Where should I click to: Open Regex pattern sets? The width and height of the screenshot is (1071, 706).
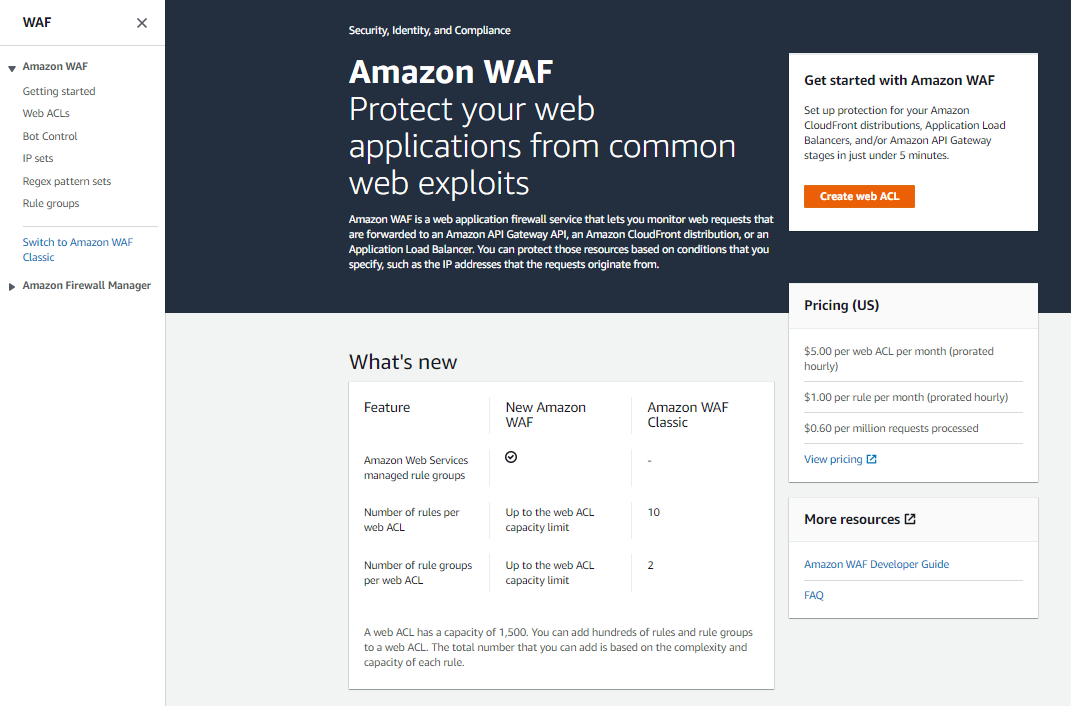coord(66,180)
